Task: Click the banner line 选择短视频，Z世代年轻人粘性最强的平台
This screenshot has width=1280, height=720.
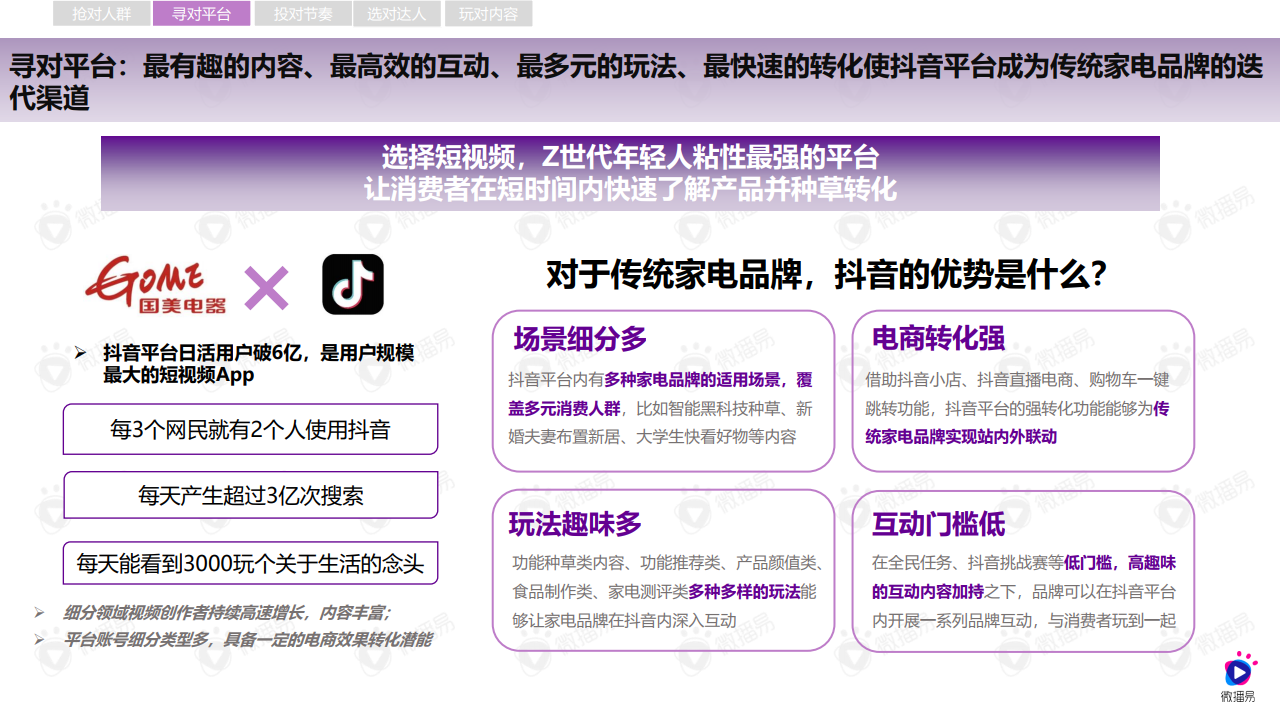Action: point(630,157)
